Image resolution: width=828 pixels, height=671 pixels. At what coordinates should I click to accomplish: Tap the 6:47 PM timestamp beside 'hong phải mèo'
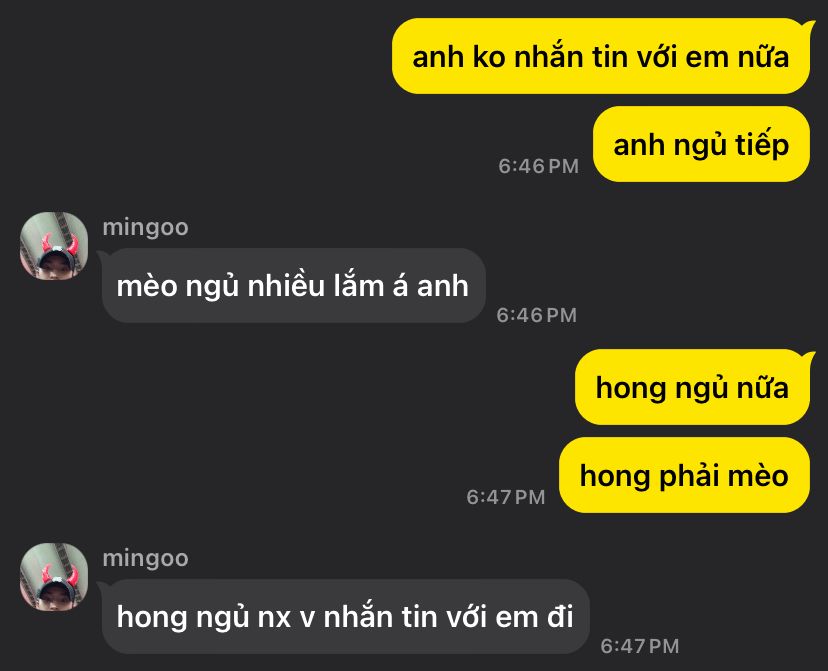pos(506,497)
